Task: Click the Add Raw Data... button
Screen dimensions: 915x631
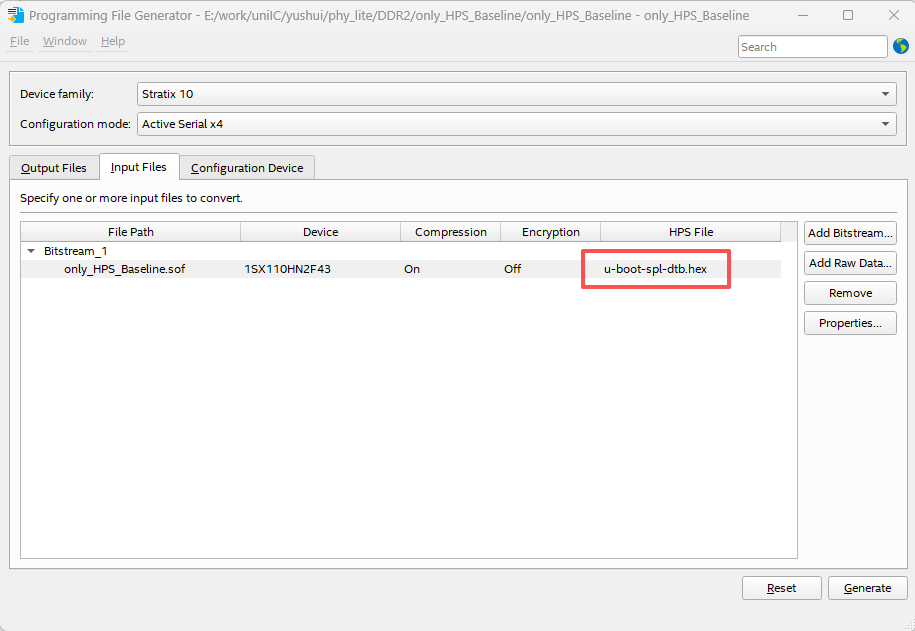Action: 850,263
